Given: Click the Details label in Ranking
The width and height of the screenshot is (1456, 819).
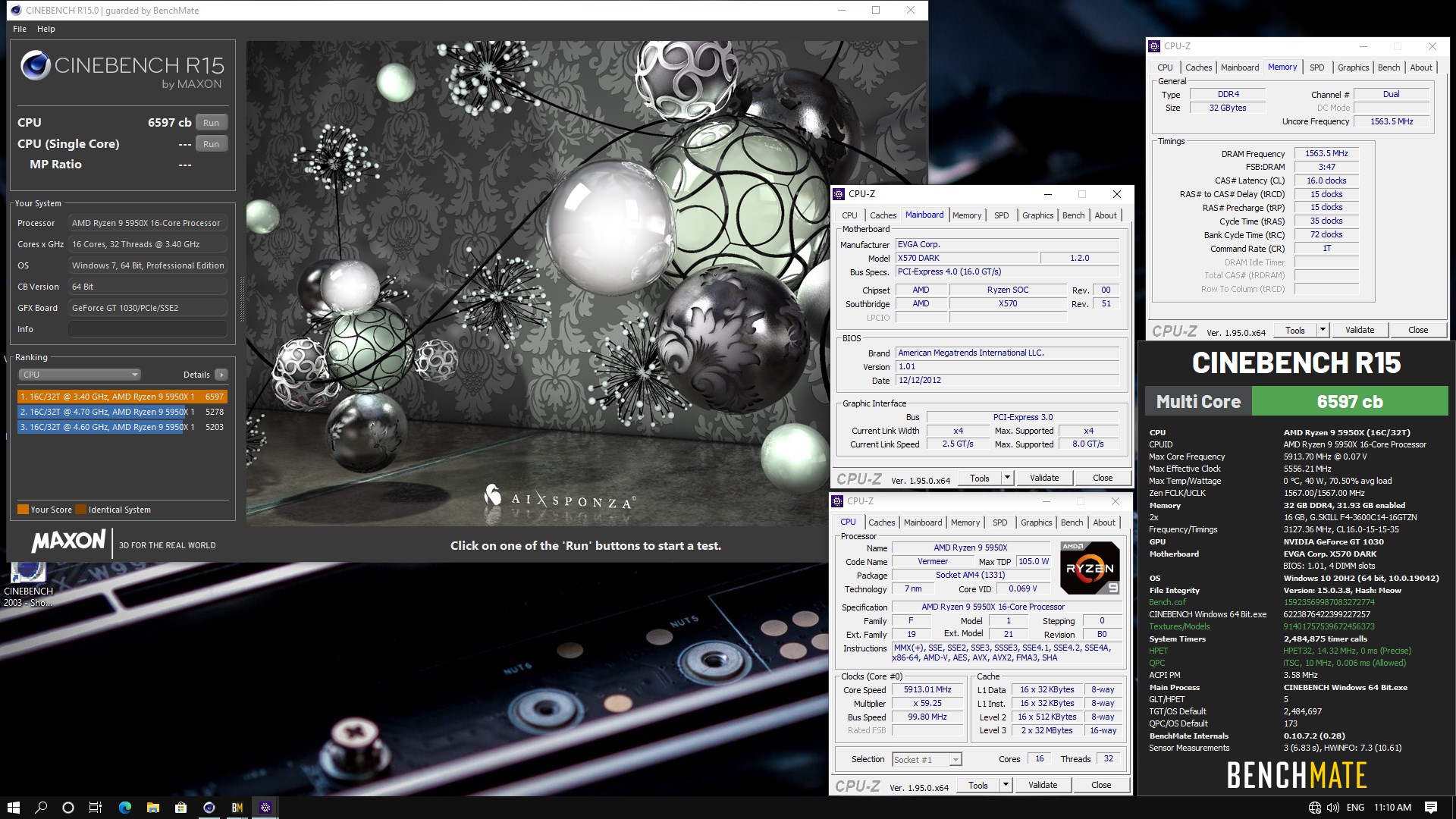Looking at the screenshot, I should [196, 375].
